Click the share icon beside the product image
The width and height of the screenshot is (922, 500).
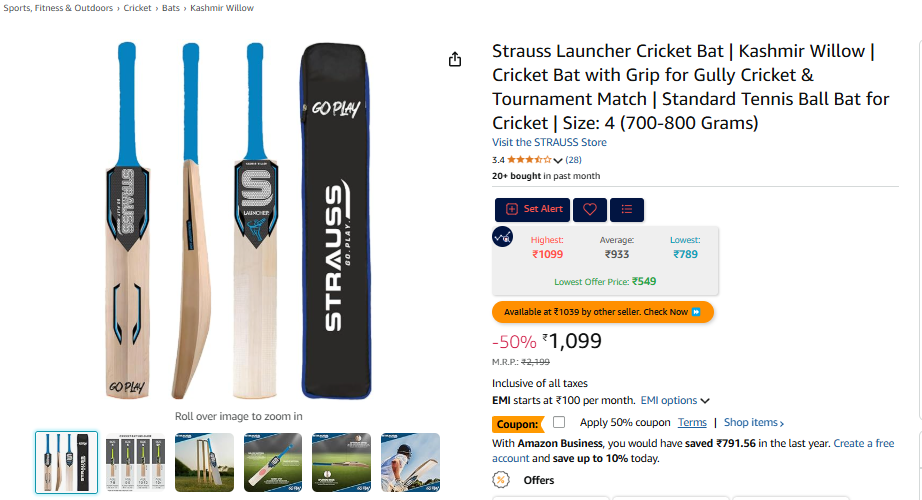pyautogui.click(x=455, y=59)
